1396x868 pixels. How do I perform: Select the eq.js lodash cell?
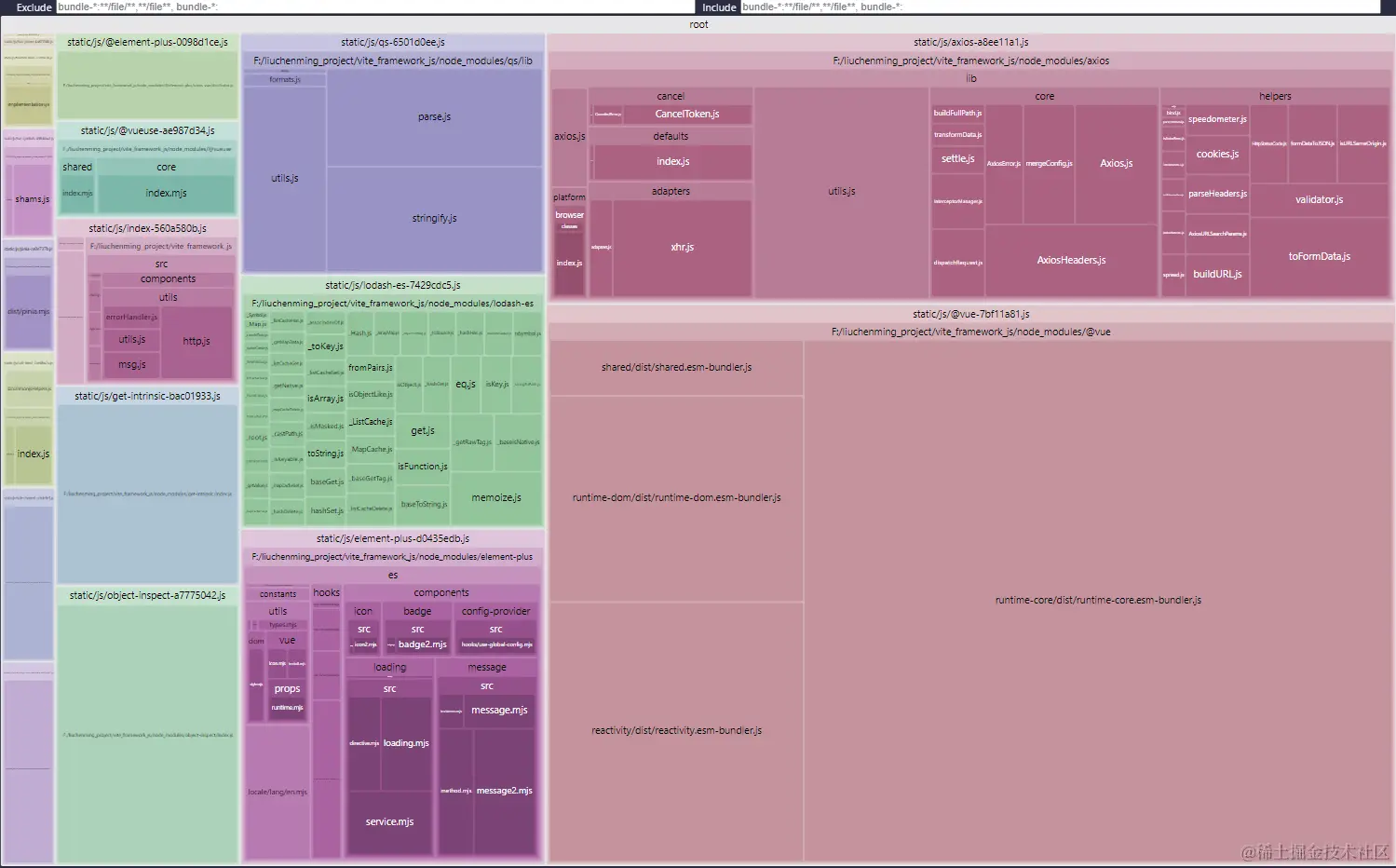click(x=466, y=385)
